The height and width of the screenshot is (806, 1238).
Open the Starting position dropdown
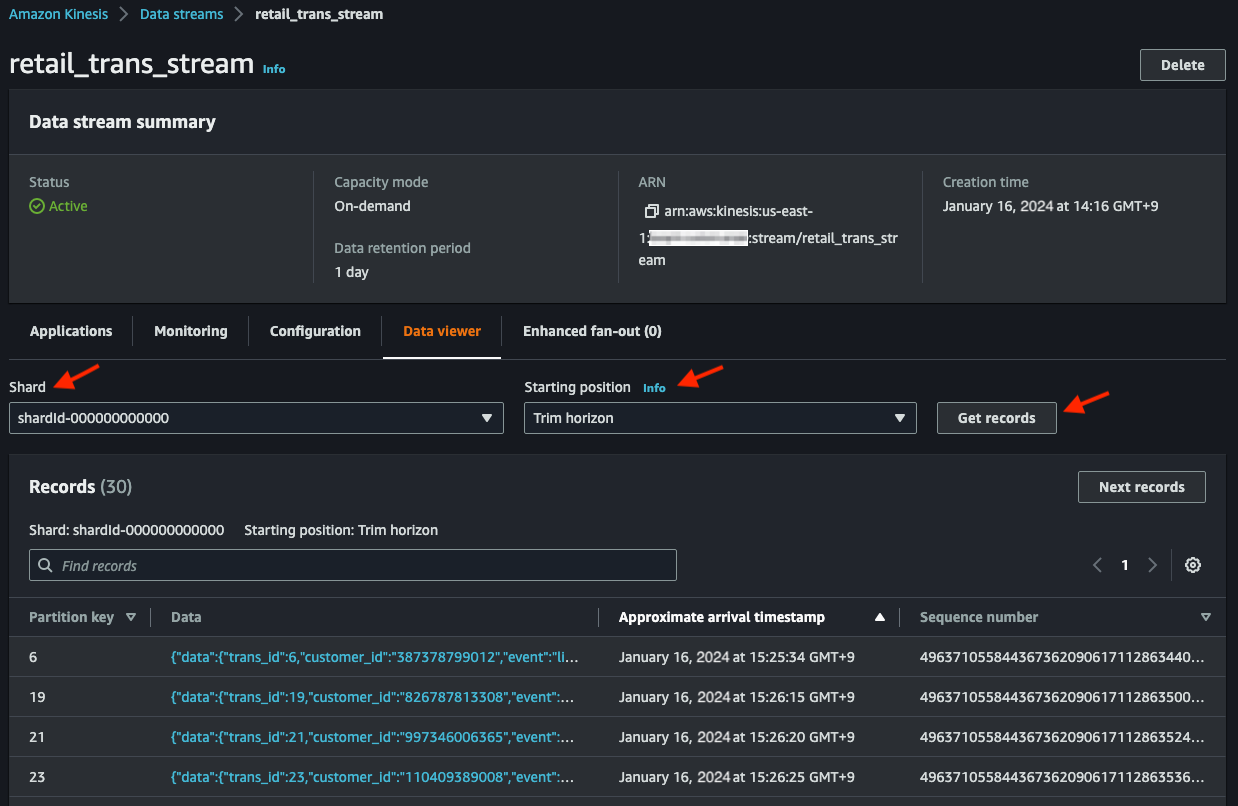(x=720, y=418)
